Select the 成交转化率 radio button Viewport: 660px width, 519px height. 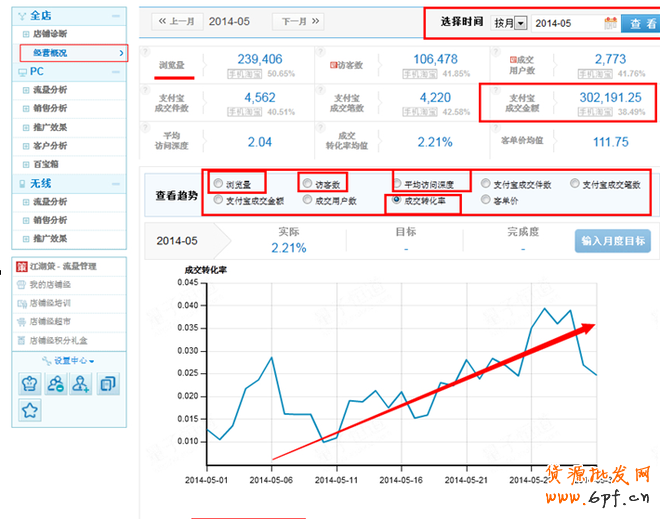pyautogui.click(x=397, y=199)
